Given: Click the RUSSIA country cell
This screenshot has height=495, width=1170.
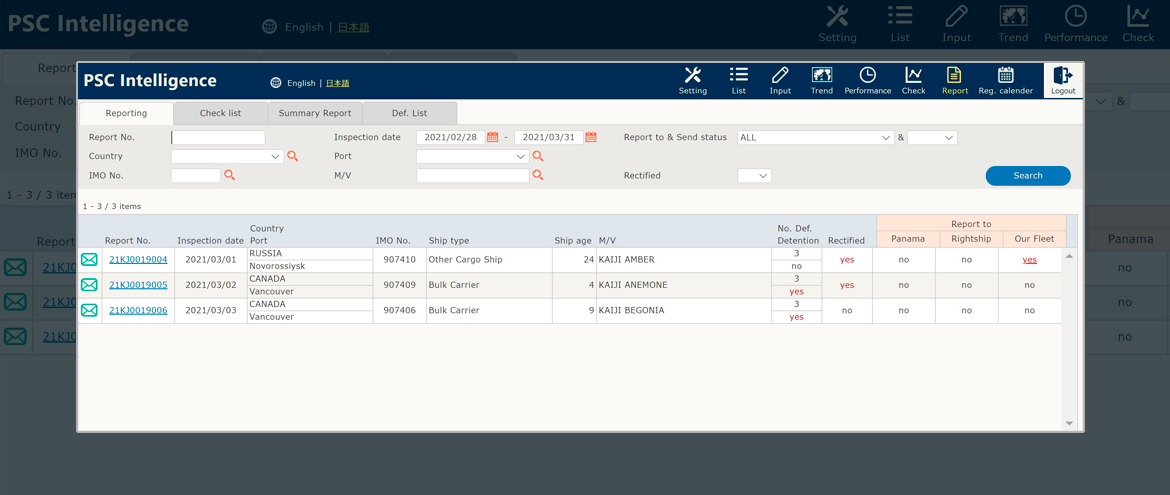Looking at the screenshot, I should [310, 254].
